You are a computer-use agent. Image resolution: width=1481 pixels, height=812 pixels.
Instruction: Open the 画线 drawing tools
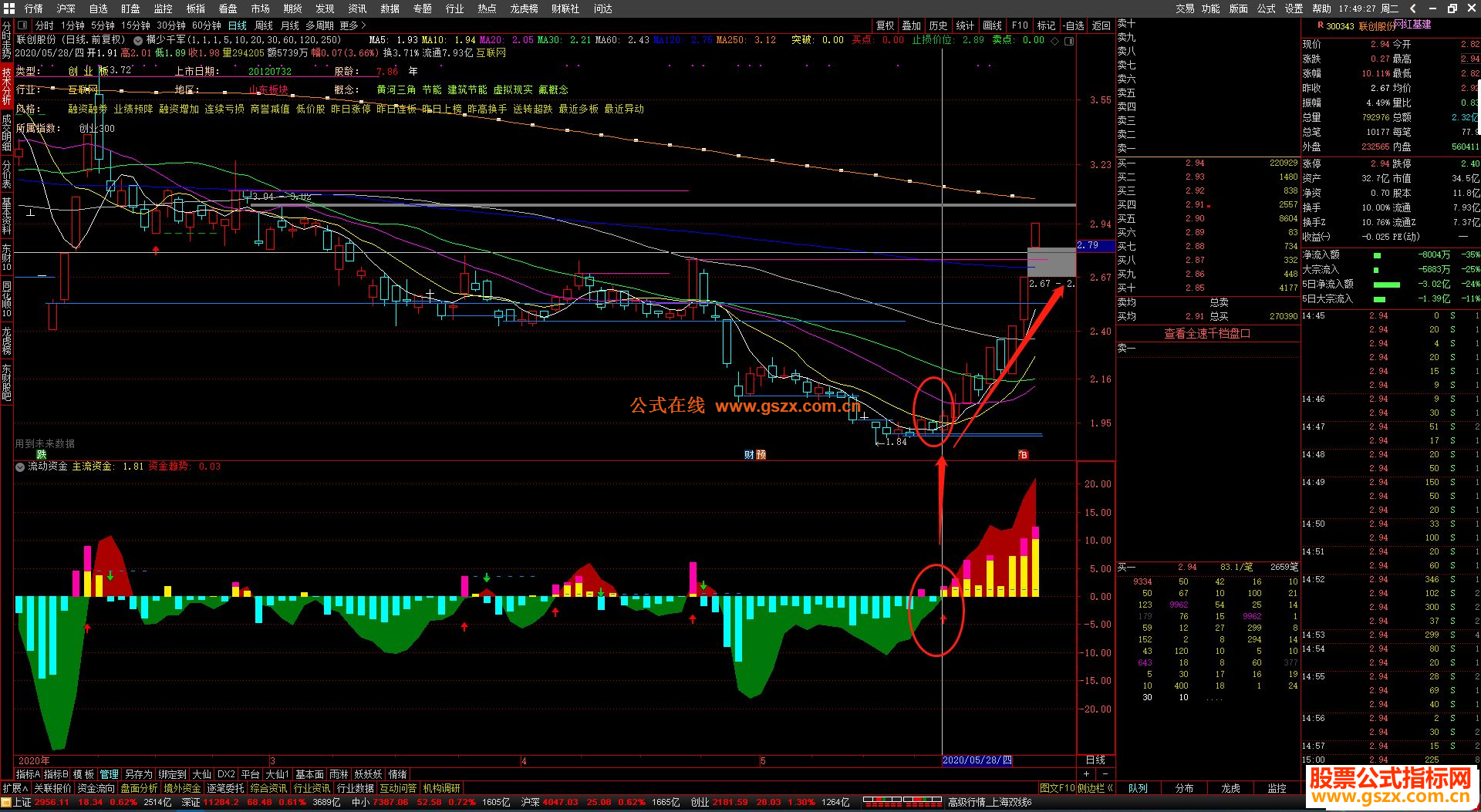(x=992, y=25)
